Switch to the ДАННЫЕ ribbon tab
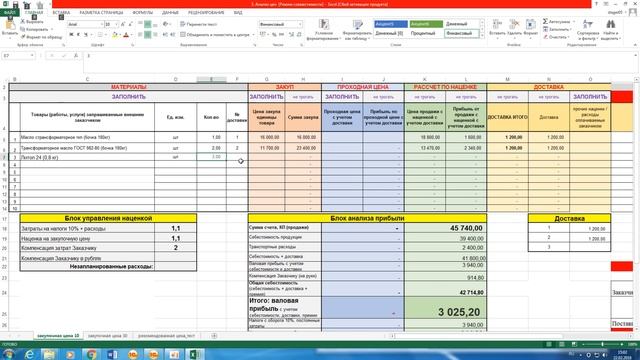Image resolution: width=640 pixels, height=360 pixels. 170,13
